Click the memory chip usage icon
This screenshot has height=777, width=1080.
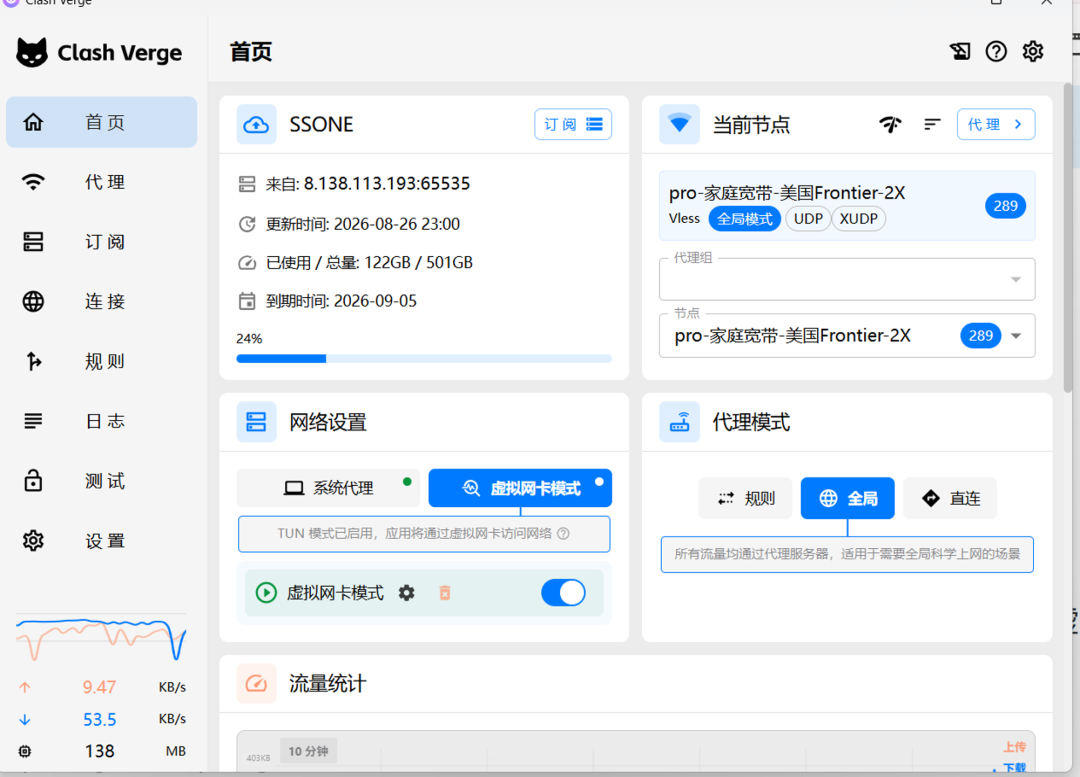point(25,751)
